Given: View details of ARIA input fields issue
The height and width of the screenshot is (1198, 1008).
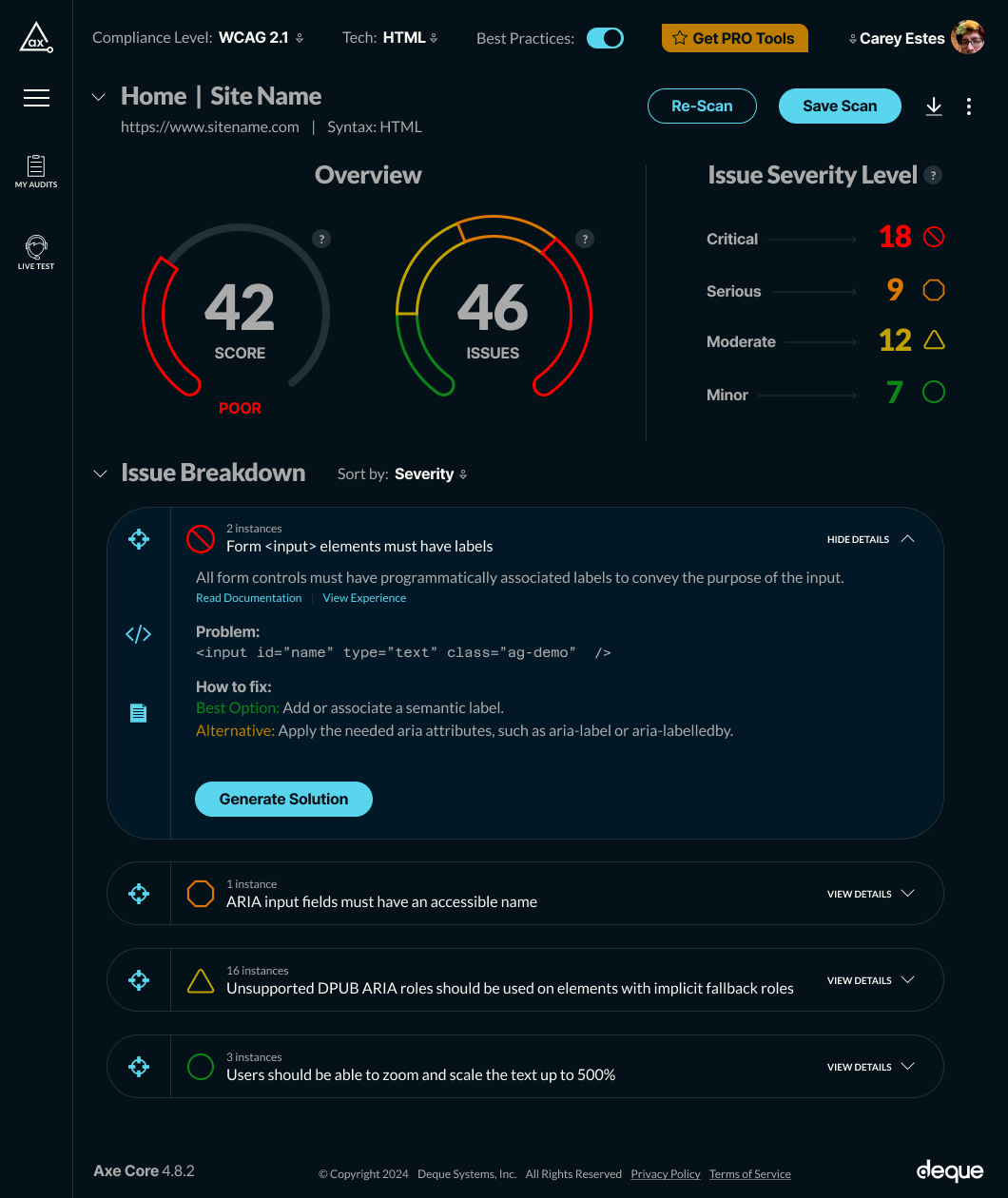Looking at the screenshot, I should (871, 894).
